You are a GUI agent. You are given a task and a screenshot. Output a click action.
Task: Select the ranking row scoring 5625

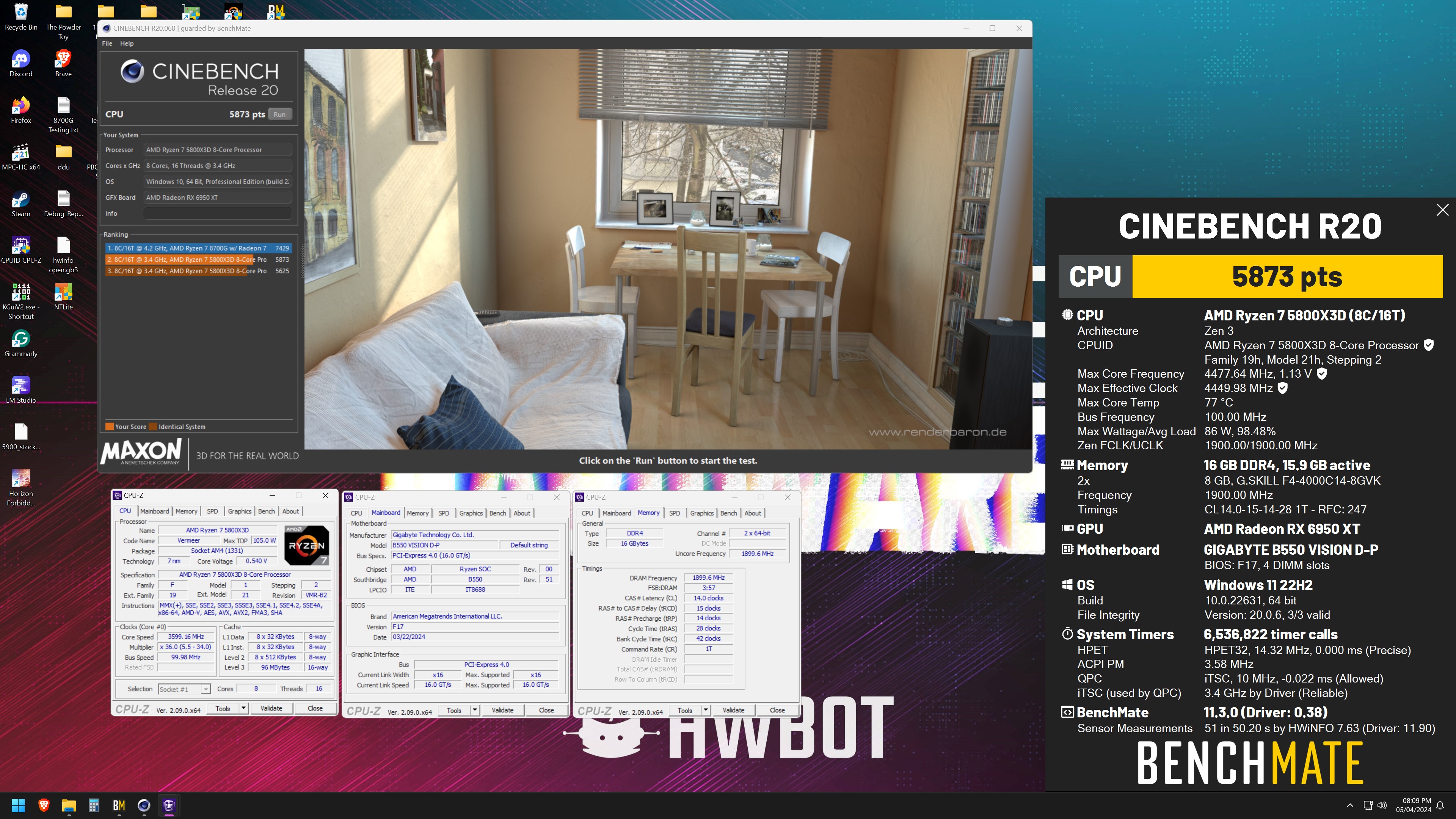click(x=198, y=271)
